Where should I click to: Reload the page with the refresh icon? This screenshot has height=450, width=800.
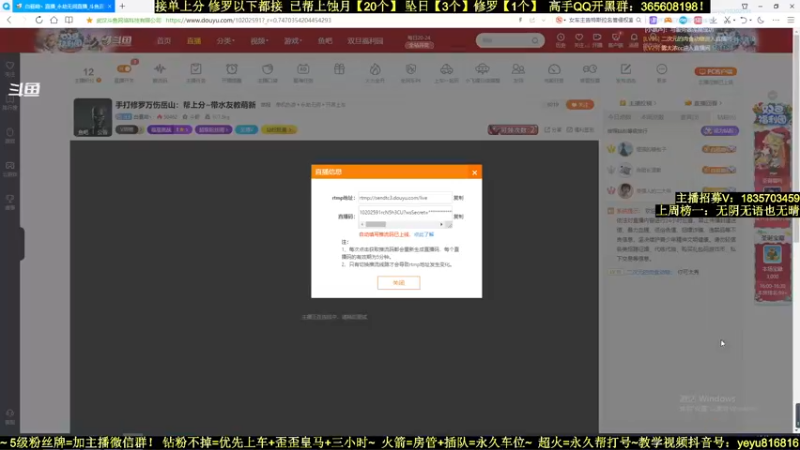39,20
